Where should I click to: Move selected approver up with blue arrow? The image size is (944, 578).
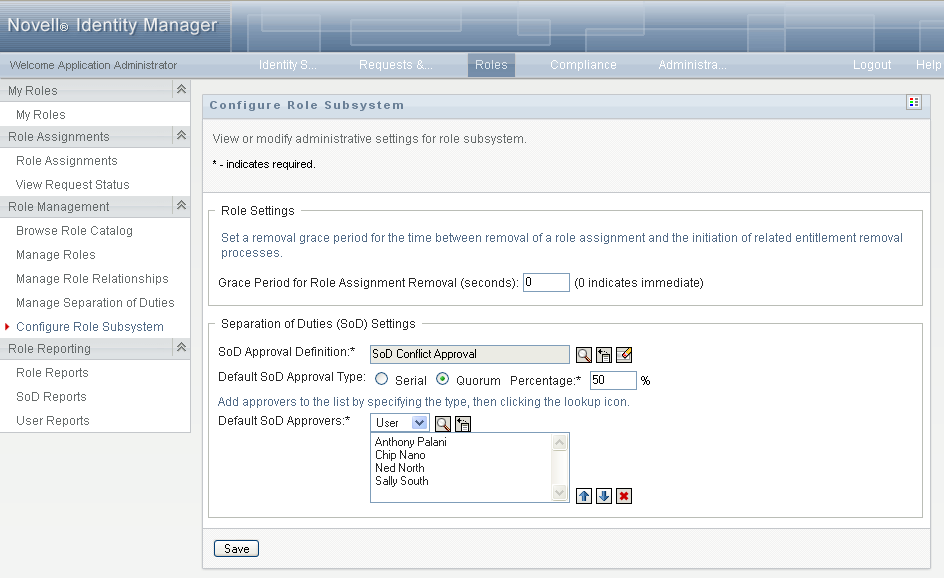[x=584, y=496]
